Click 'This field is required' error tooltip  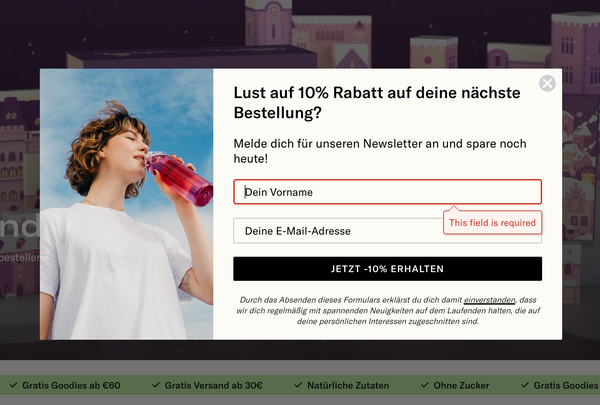[492, 222]
